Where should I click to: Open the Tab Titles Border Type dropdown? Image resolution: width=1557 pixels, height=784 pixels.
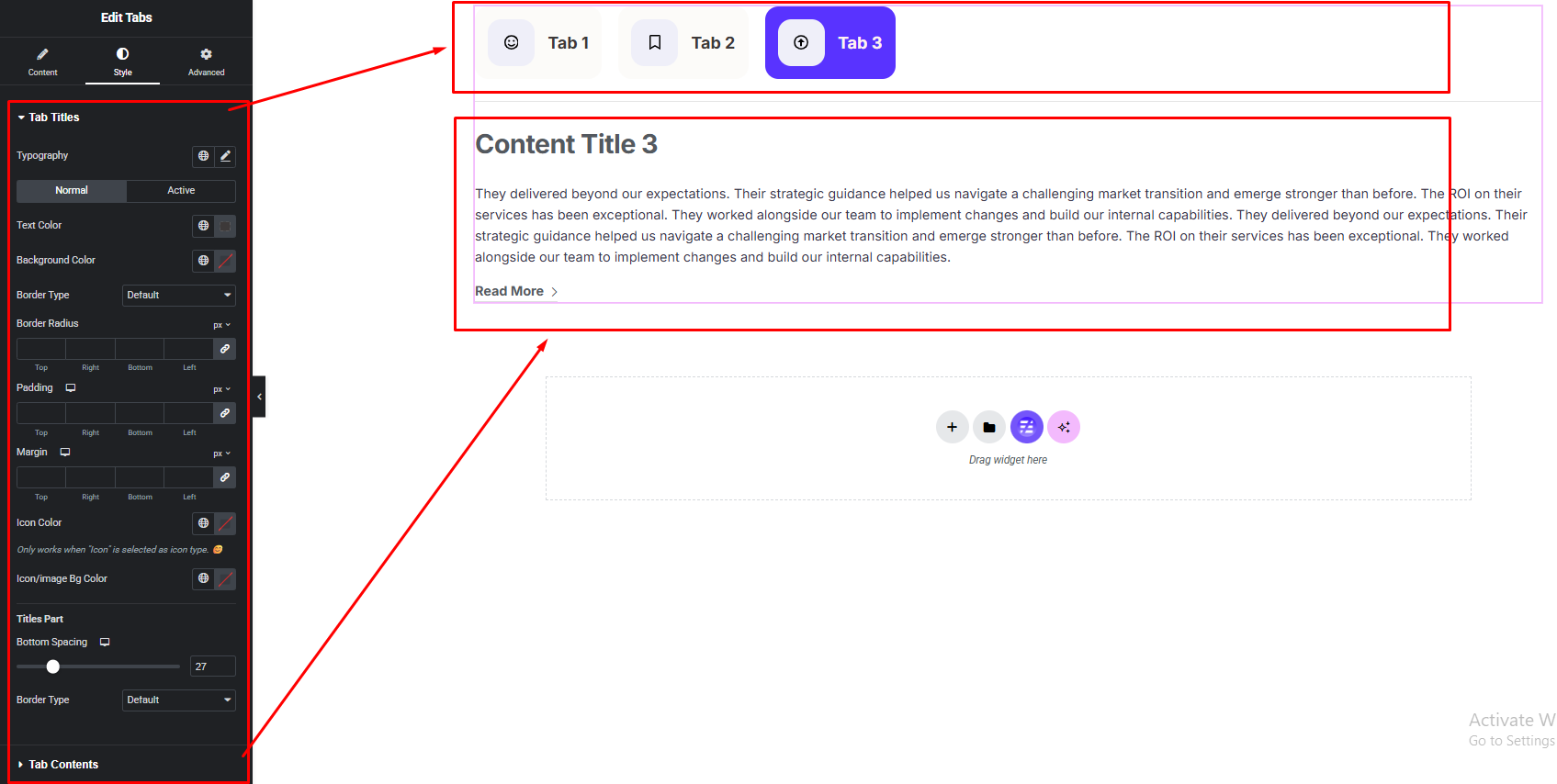[x=179, y=296]
